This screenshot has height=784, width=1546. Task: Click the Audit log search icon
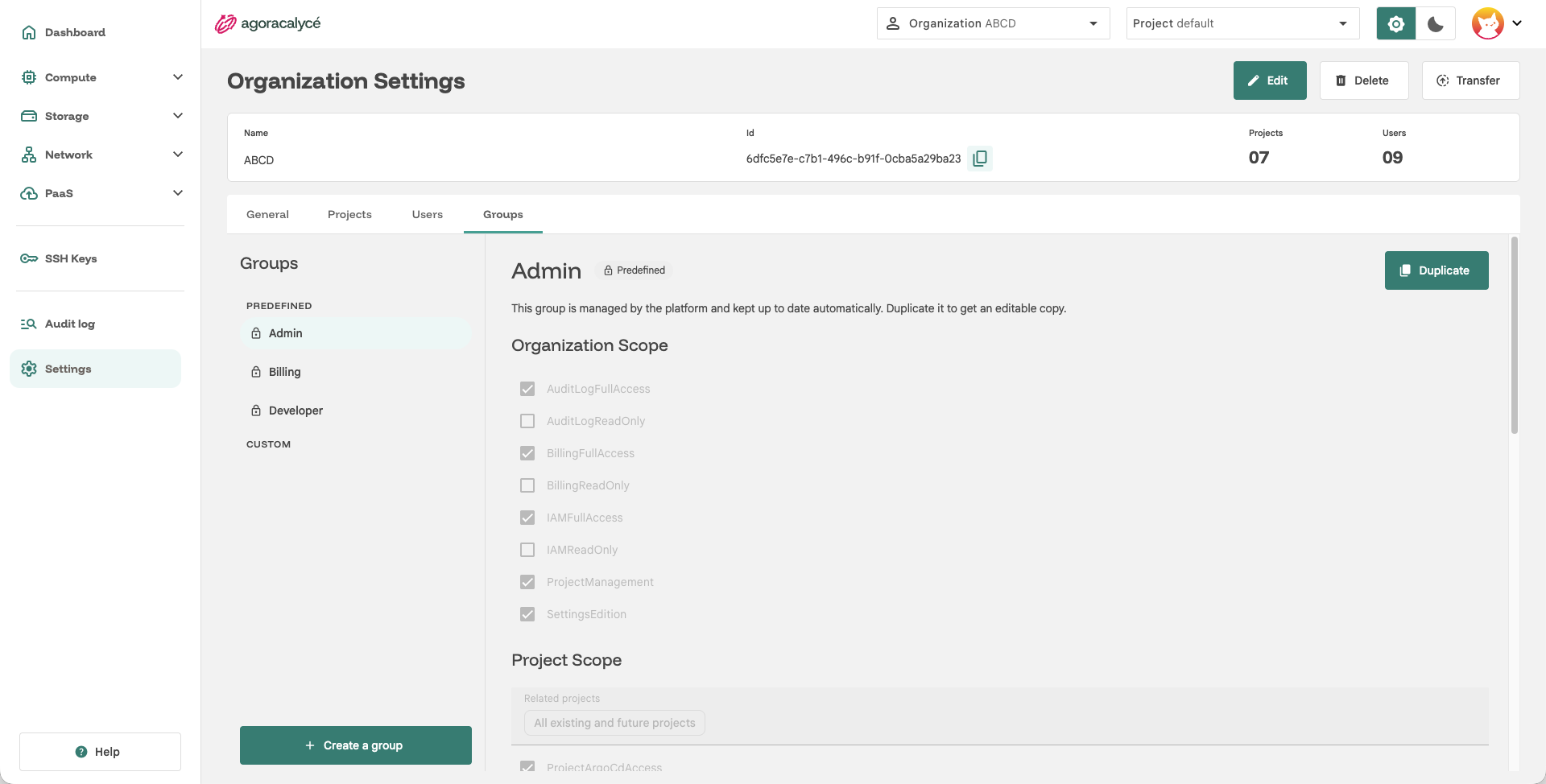(x=29, y=324)
